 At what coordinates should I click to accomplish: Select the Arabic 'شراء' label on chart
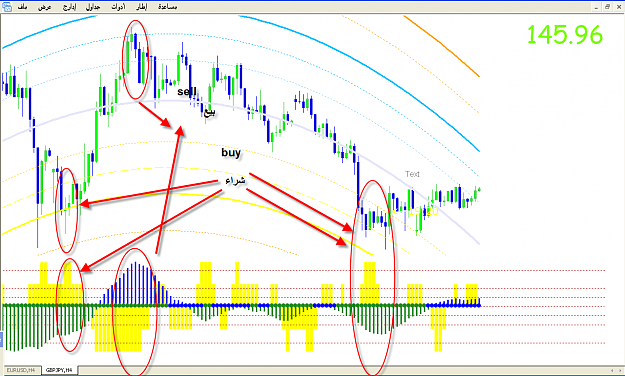tap(235, 181)
